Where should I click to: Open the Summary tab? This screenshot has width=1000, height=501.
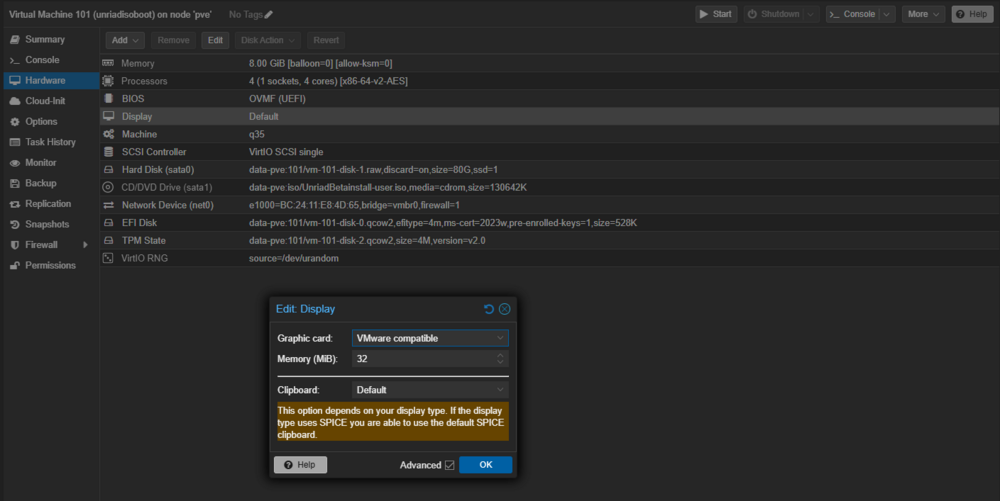point(49,40)
